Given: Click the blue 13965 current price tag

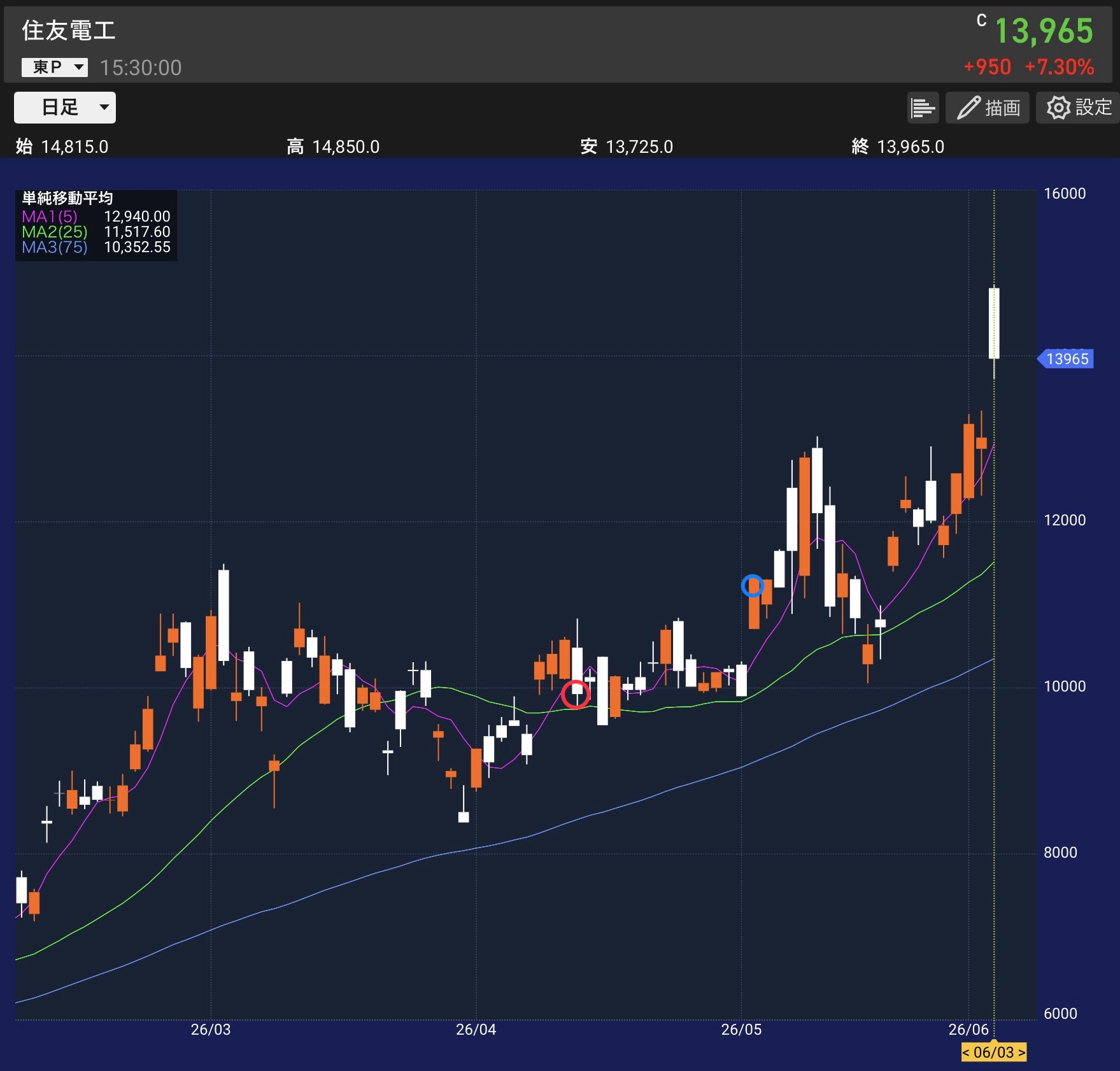Looking at the screenshot, I should pyautogui.click(x=1067, y=359).
